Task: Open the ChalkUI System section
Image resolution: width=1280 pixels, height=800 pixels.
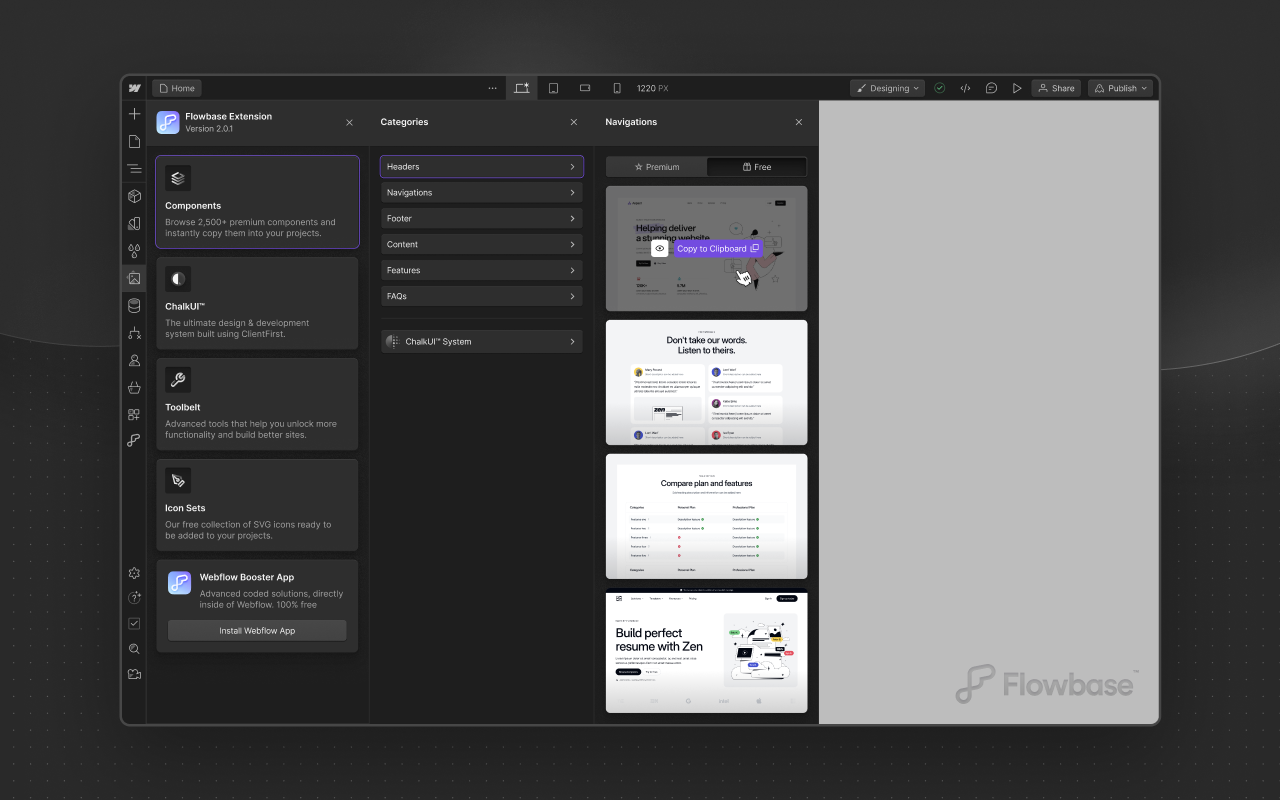Action: pos(481,340)
